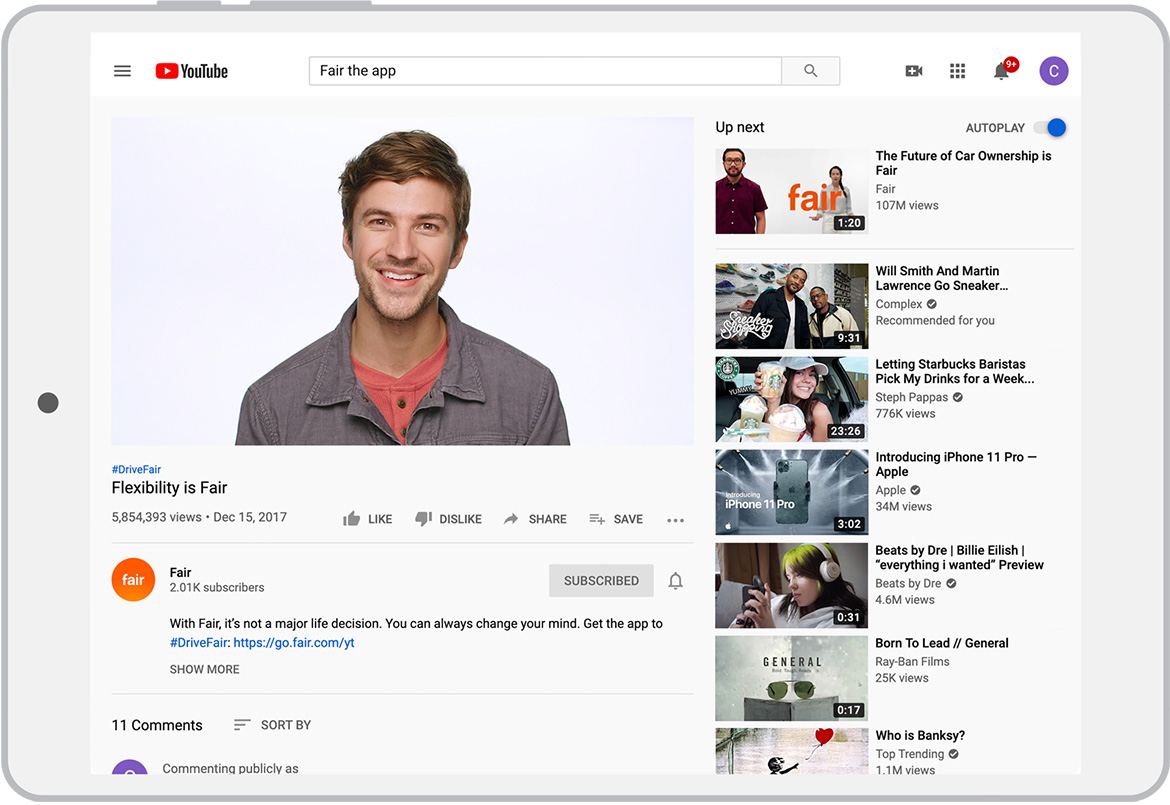Click the '776K views' text
Screen dimensions: 1170x805
(905, 414)
